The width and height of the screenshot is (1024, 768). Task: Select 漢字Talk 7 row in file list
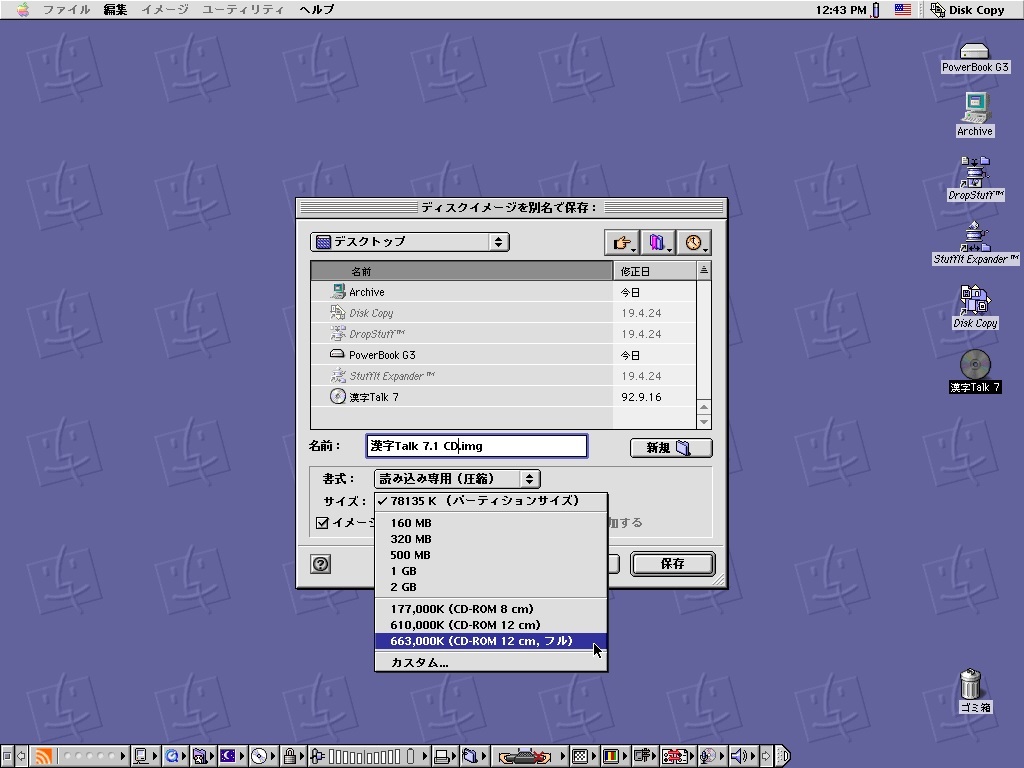pos(503,396)
